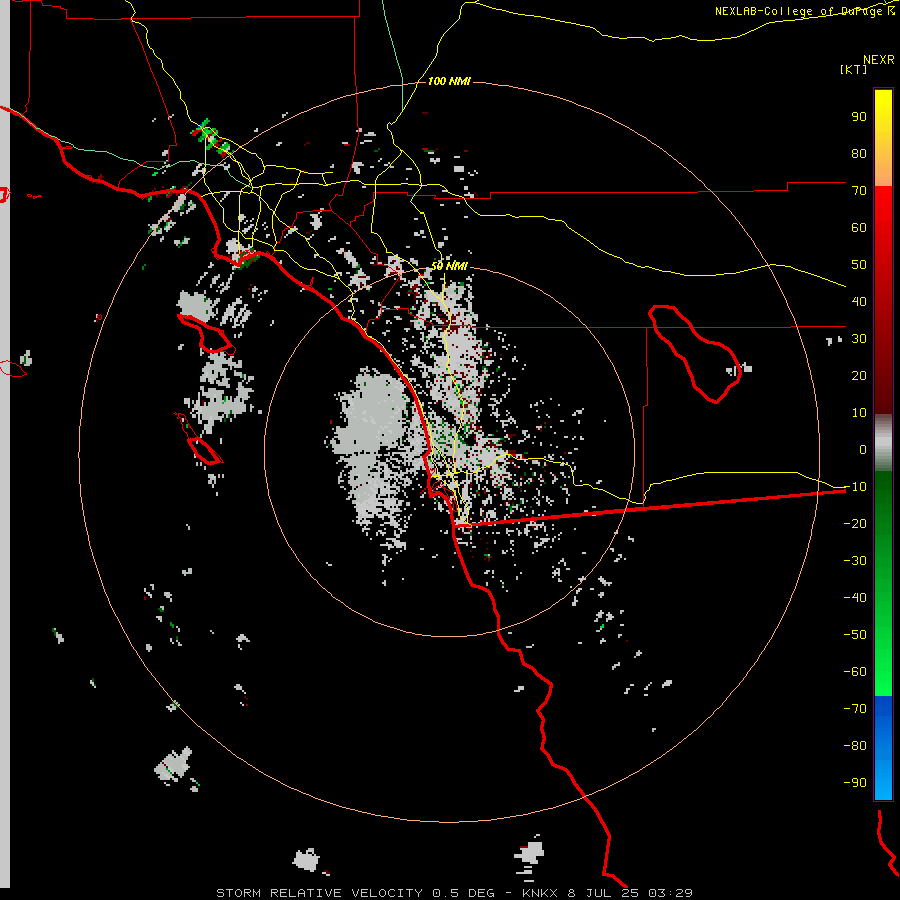Screen dimensions: 900x900
Task: Click the -30 tick label on the velocity scale
Action: click(855, 561)
